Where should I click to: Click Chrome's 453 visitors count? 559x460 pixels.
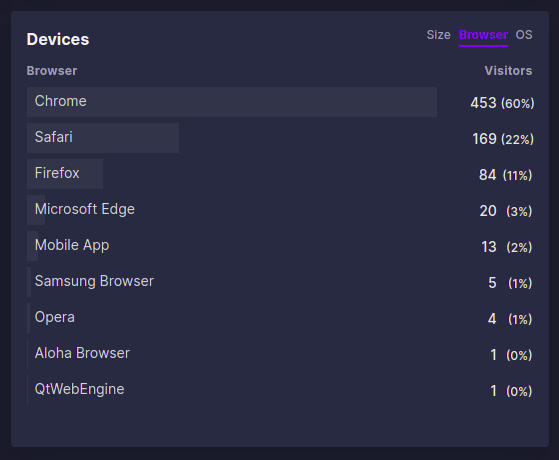pyautogui.click(x=483, y=103)
